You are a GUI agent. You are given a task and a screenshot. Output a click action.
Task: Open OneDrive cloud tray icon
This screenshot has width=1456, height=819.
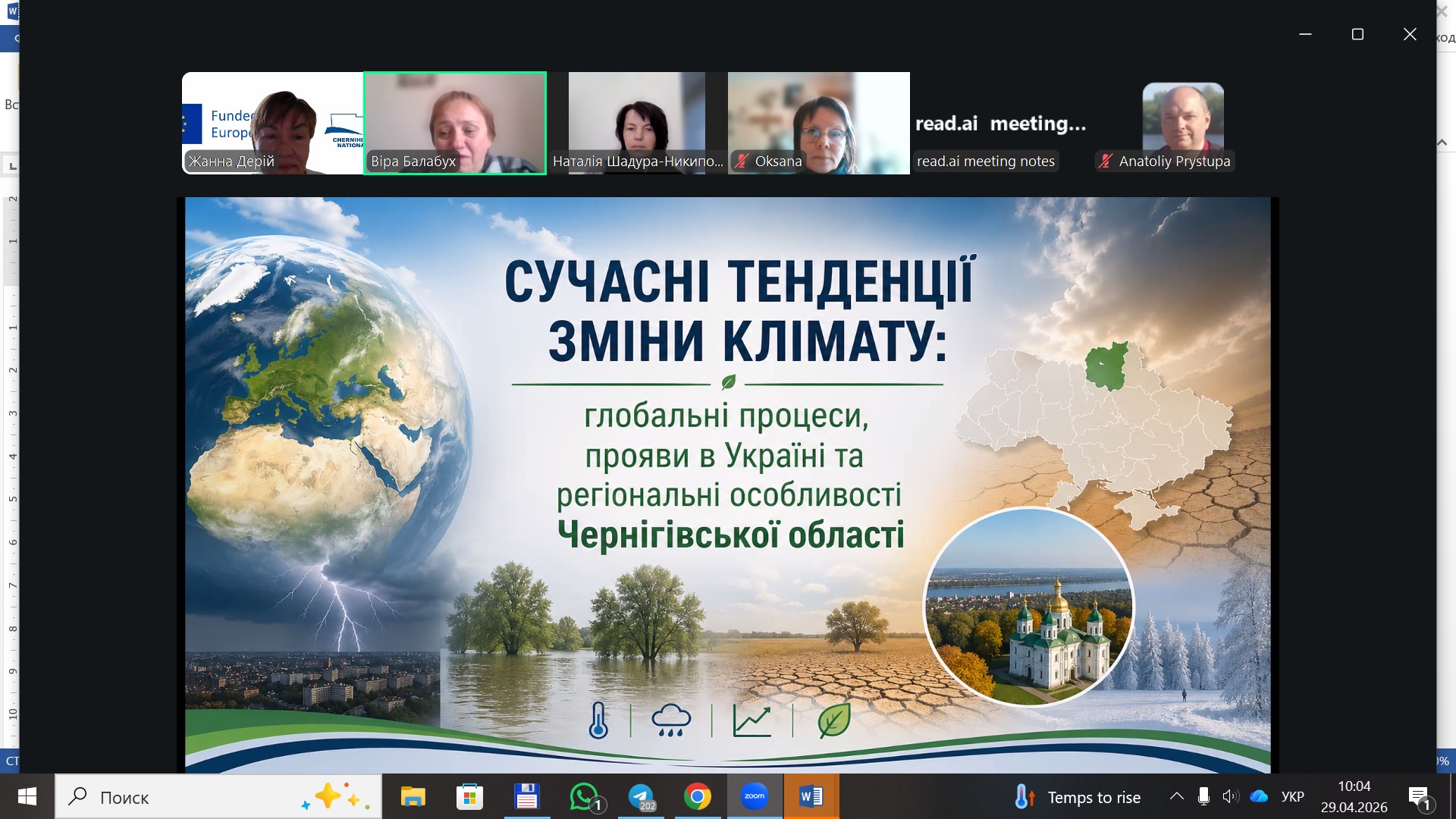1259,796
